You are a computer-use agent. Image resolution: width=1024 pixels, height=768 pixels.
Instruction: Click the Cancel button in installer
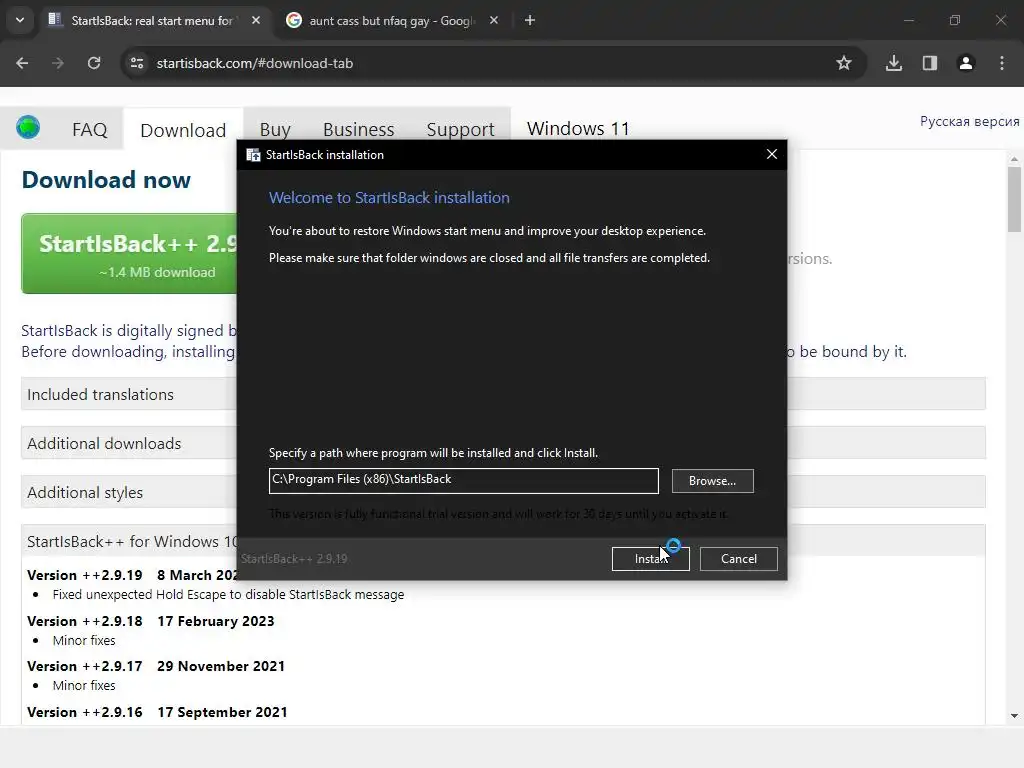tap(739, 559)
